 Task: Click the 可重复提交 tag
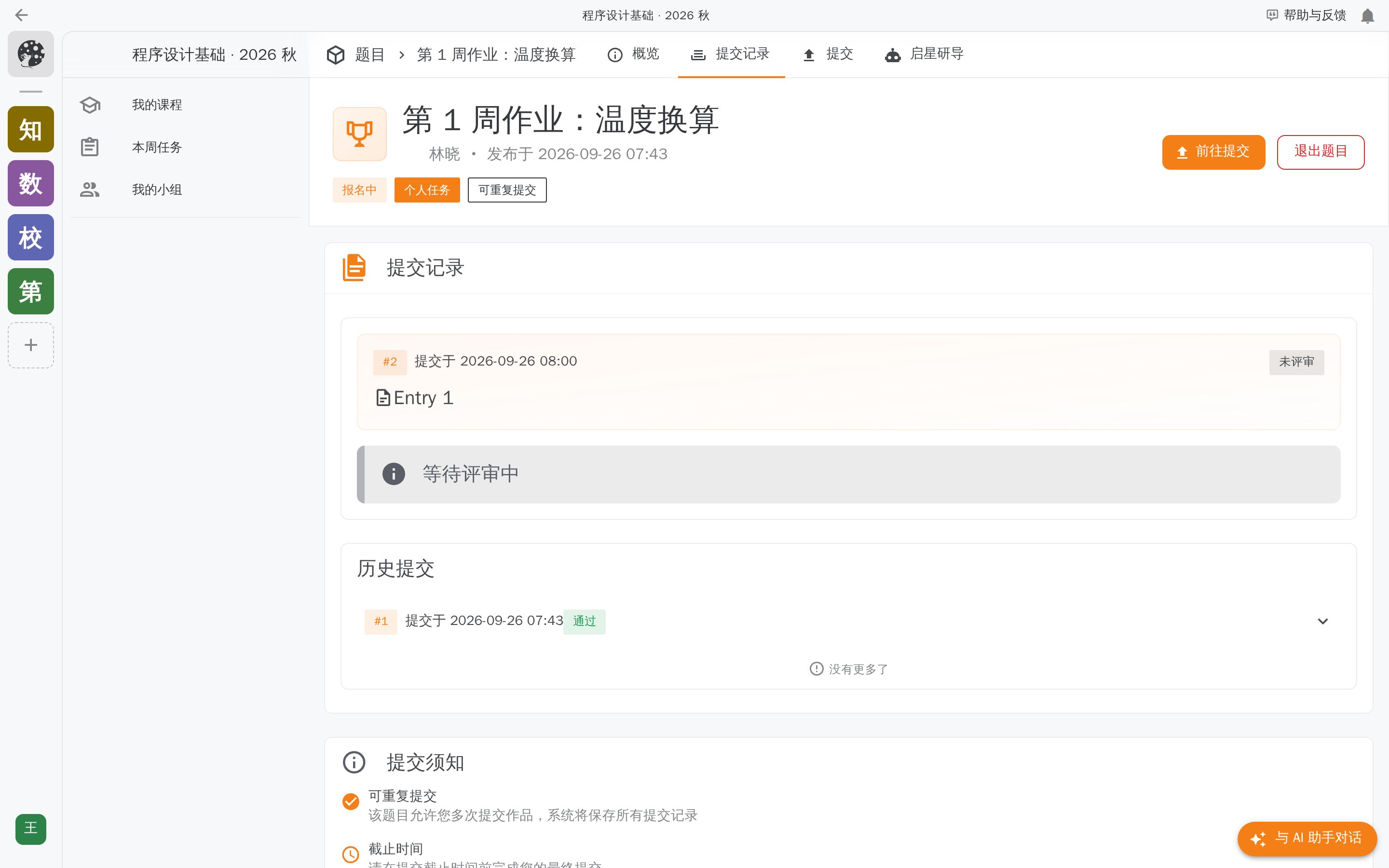coord(507,190)
